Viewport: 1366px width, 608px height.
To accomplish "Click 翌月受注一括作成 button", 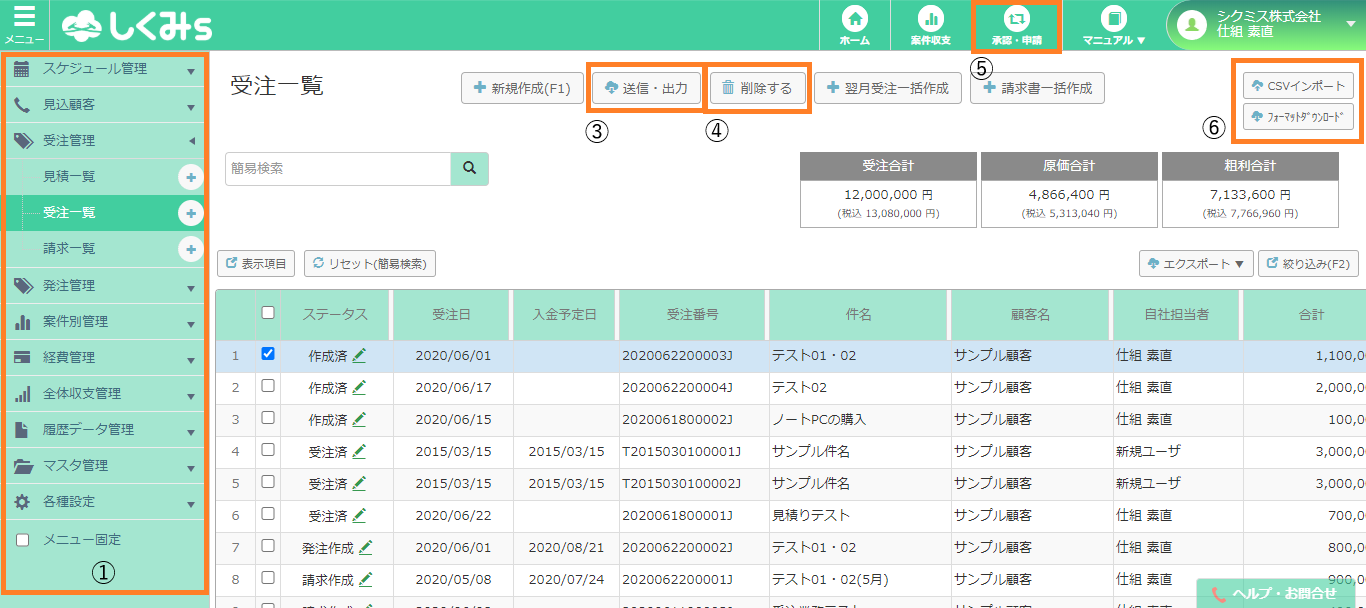I will tap(888, 88).
